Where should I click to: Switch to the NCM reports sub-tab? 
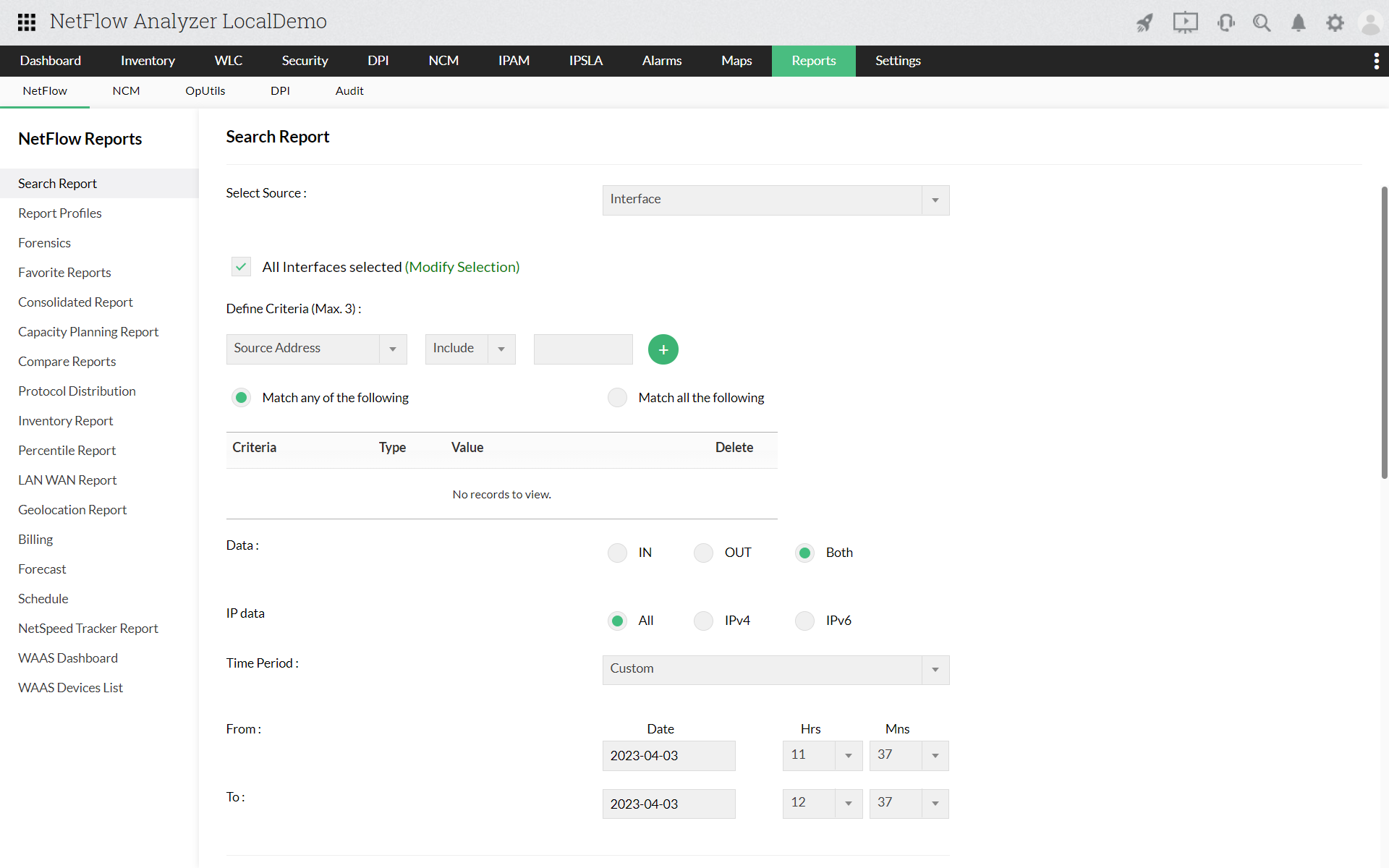pos(126,91)
